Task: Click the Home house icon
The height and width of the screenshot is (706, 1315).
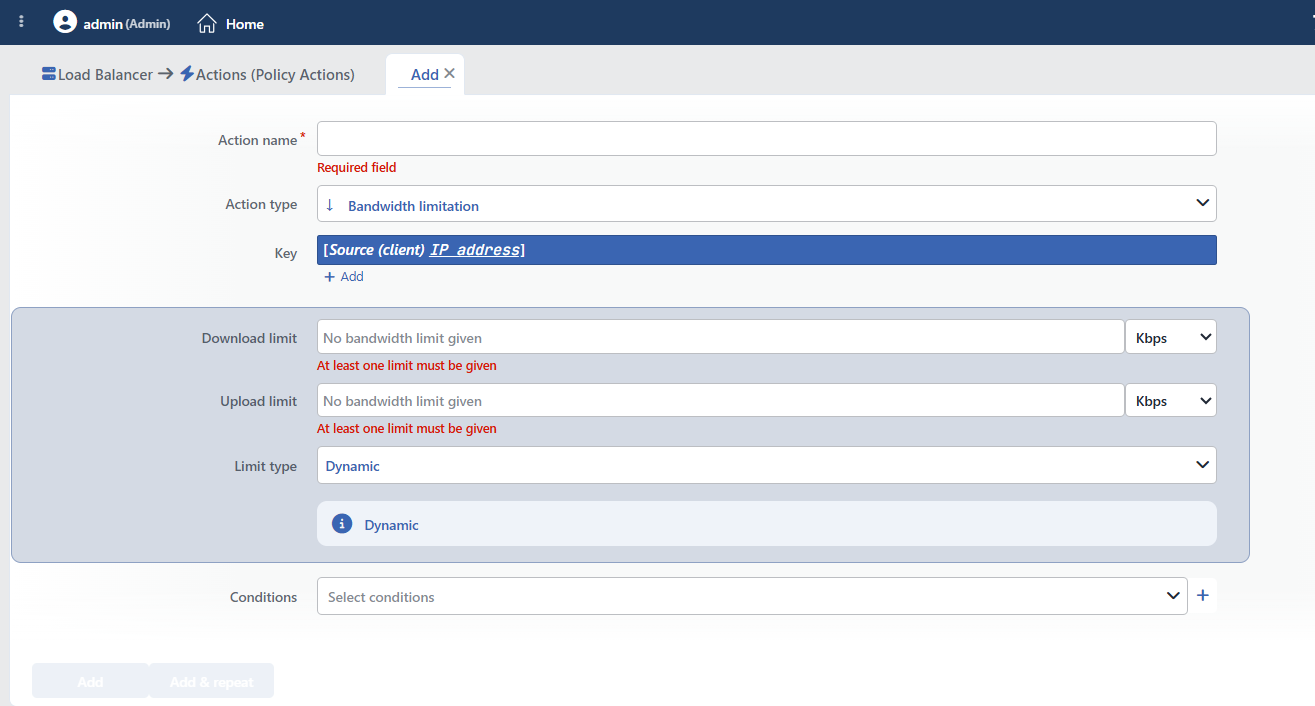Action: [x=207, y=23]
